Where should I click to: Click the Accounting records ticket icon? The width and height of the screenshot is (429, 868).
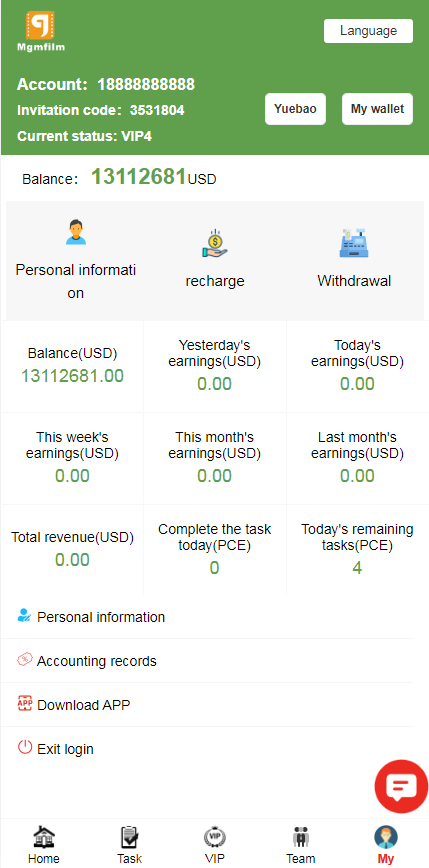click(25, 659)
